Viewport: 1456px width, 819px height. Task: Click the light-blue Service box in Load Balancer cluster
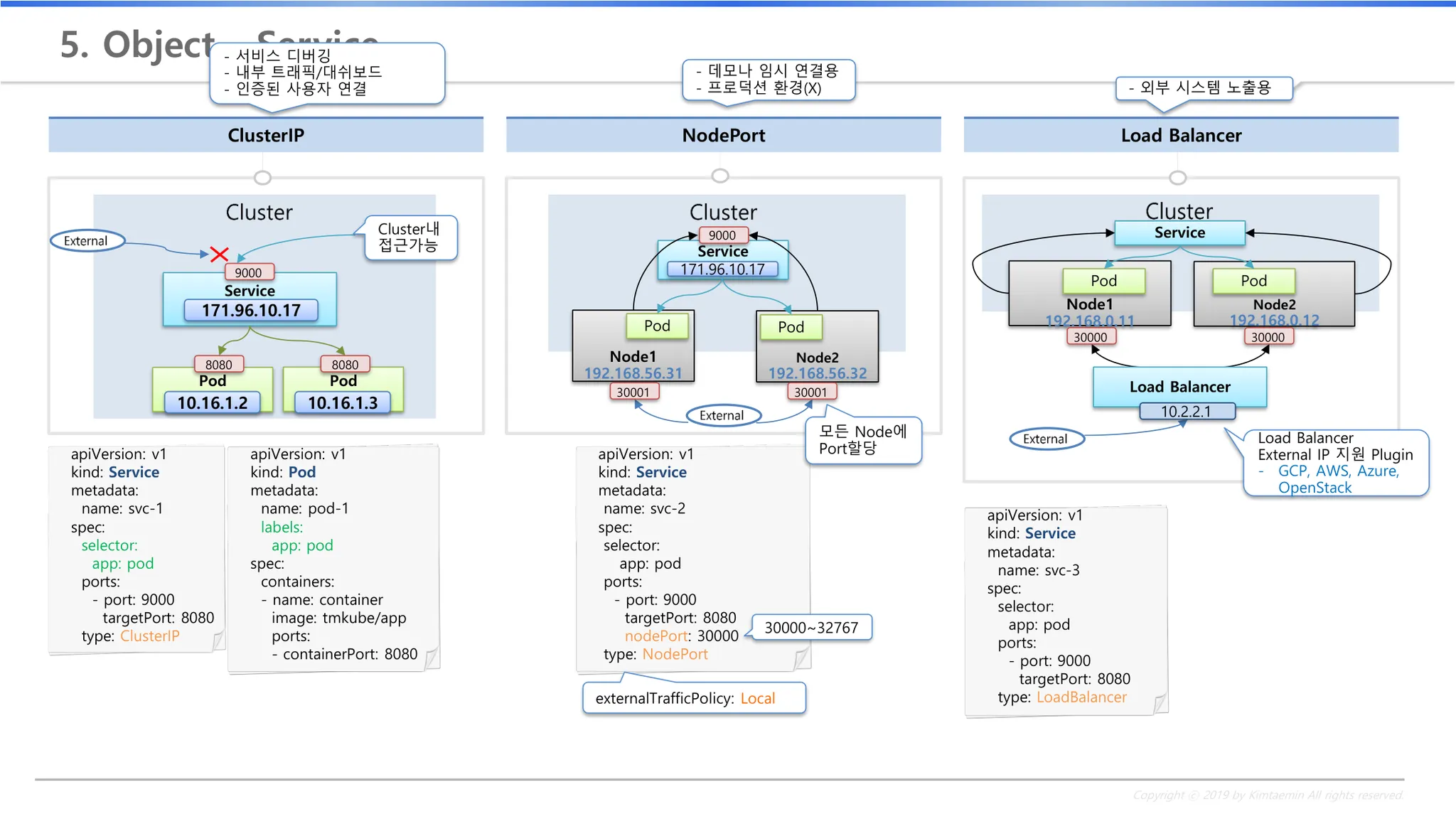click(x=1179, y=232)
